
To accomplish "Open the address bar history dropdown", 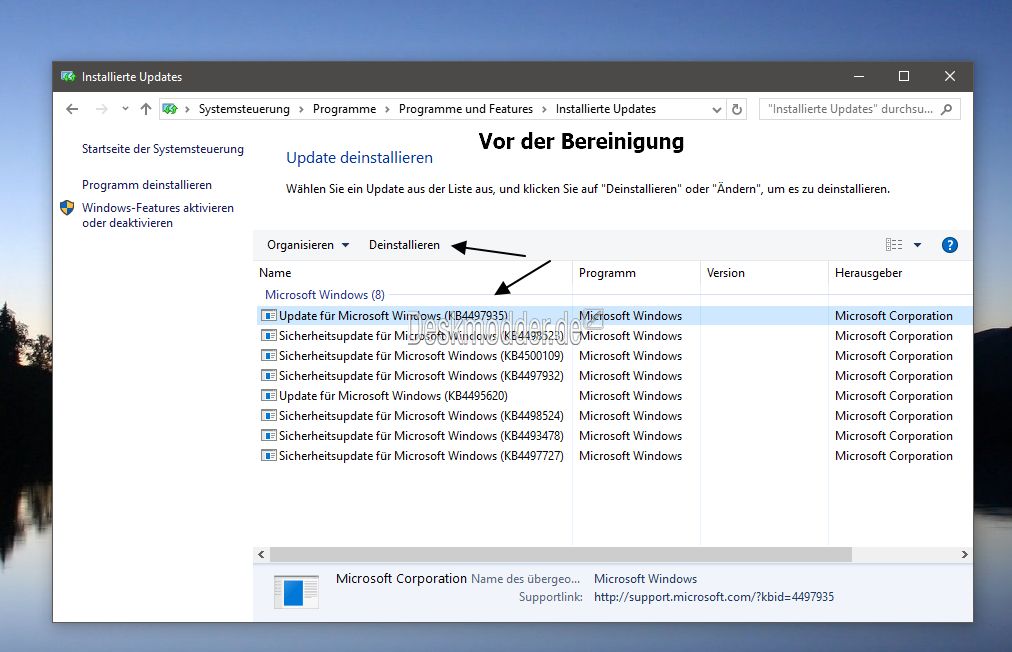I will pos(716,110).
